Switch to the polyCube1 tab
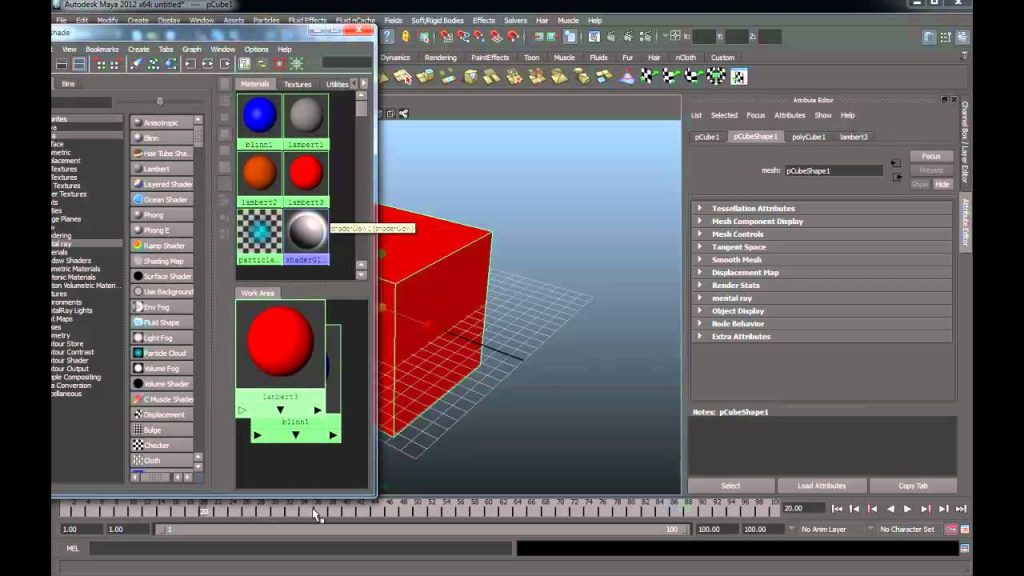The image size is (1024, 576). (808, 137)
